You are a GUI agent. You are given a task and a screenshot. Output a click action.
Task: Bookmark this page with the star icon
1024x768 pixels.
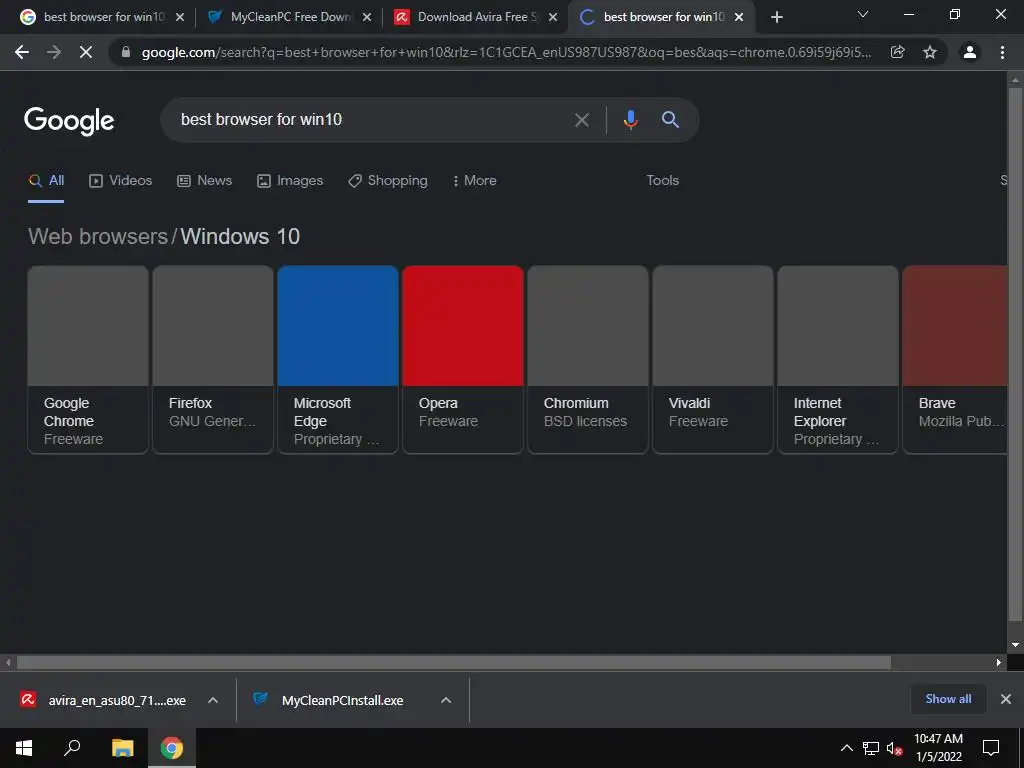930,52
